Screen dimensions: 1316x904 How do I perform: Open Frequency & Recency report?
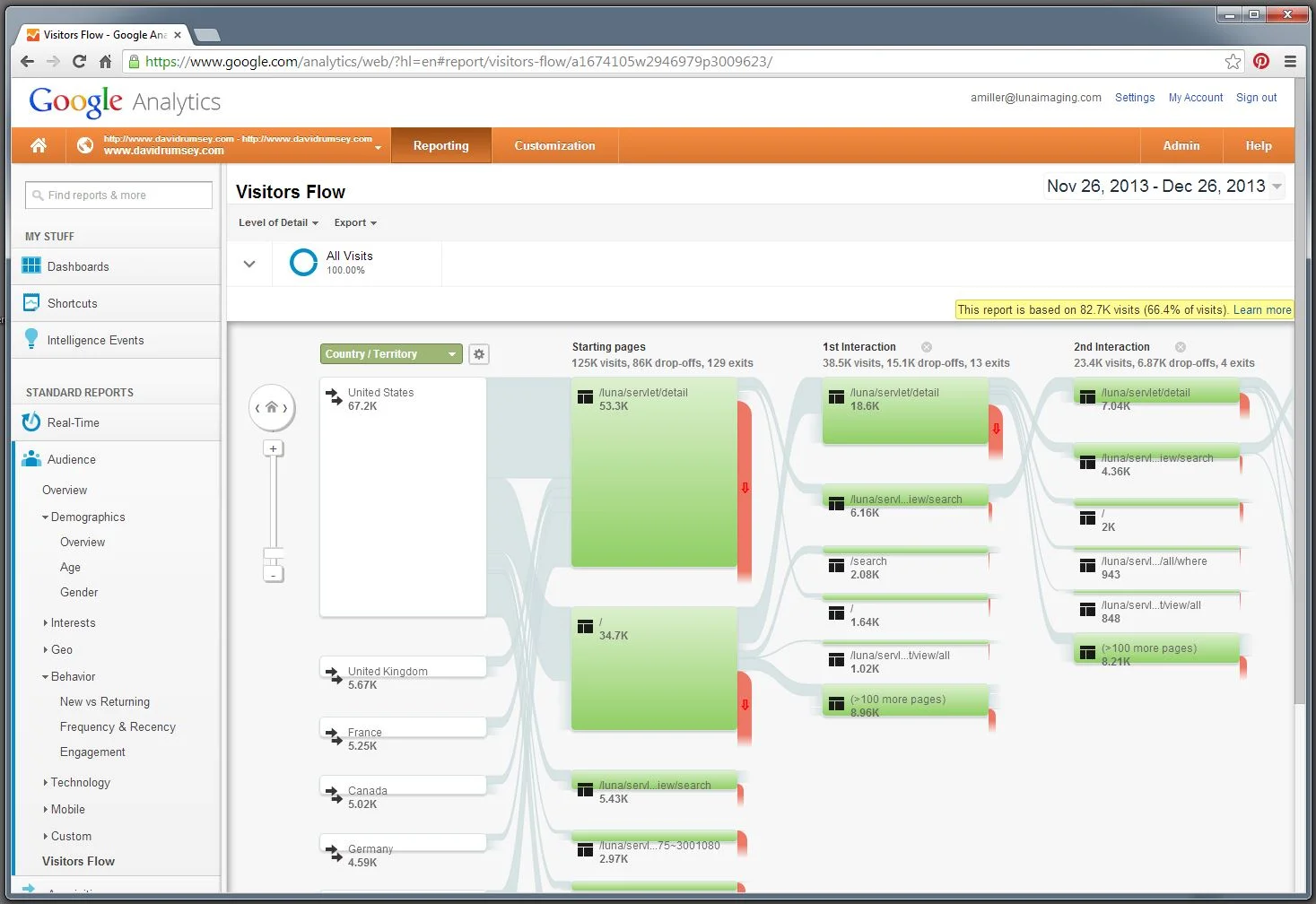coord(118,726)
